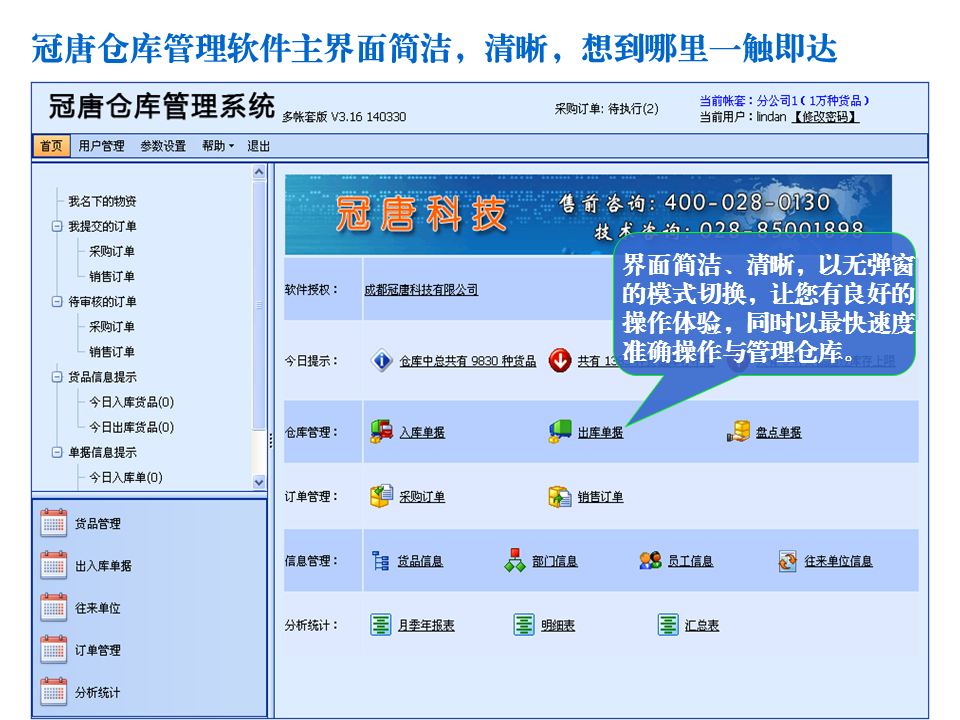Open the 出库单据 link

[x=600, y=432]
